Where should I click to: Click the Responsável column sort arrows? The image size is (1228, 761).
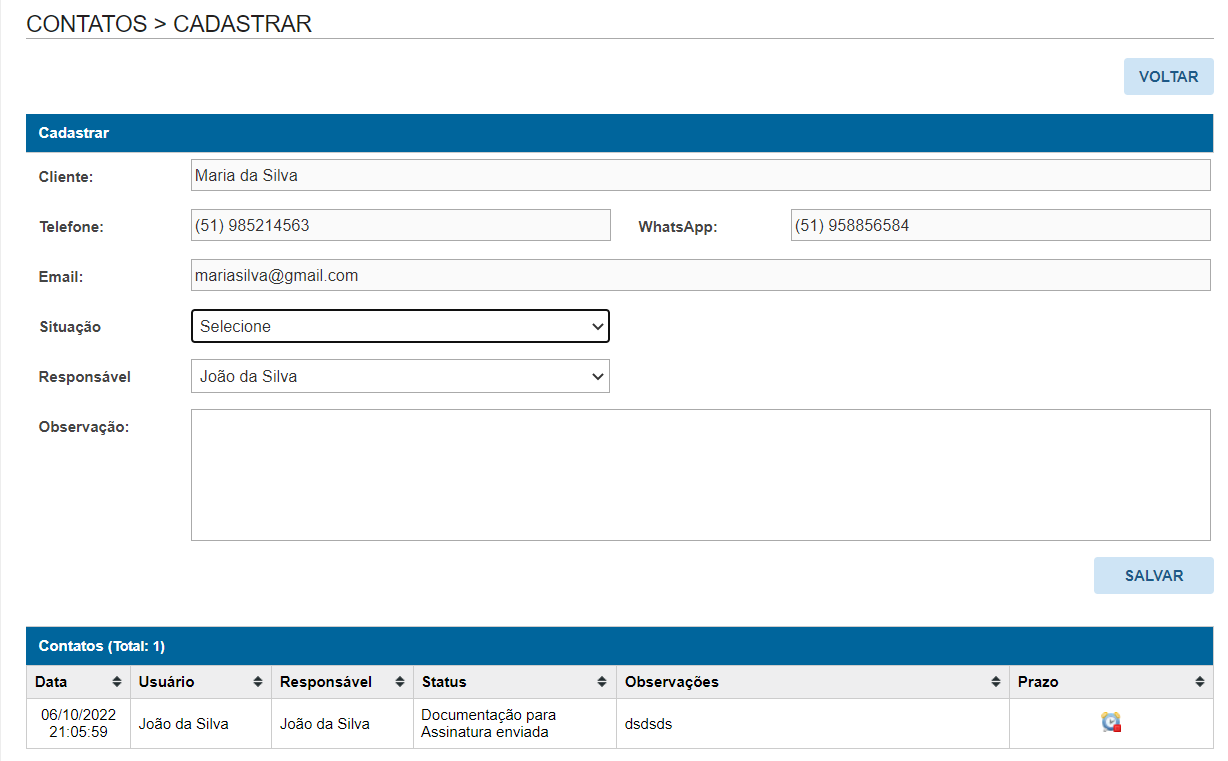coord(400,682)
